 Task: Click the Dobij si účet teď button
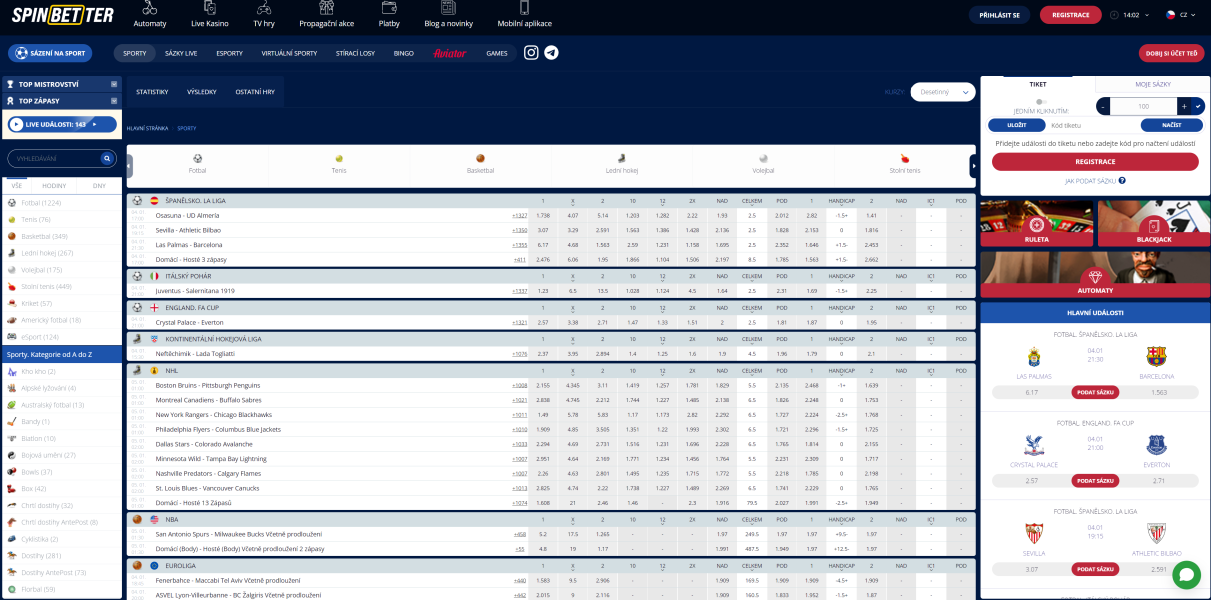pos(1171,53)
